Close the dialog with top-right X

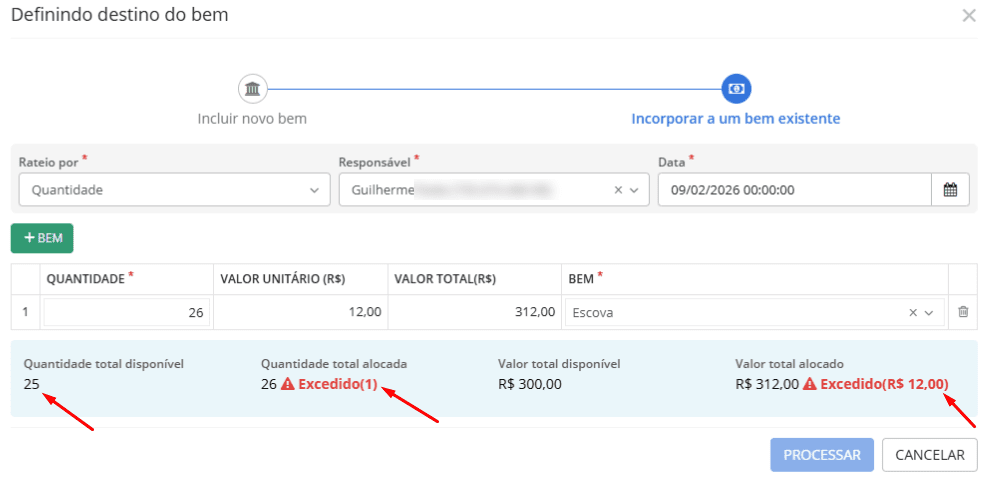(968, 15)
